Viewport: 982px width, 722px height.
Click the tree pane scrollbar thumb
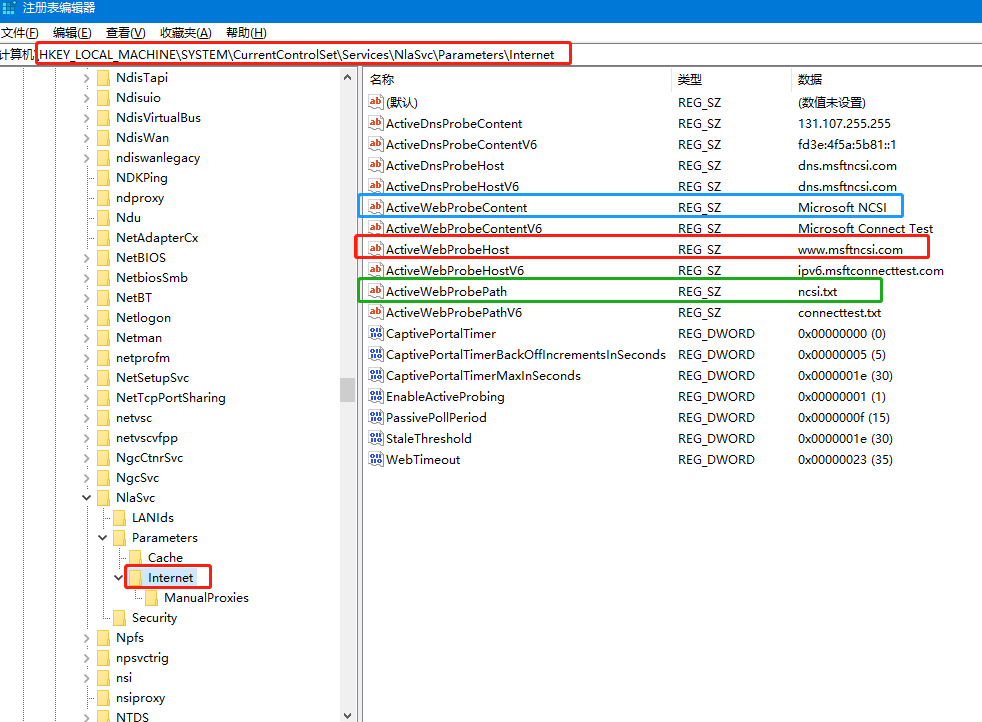point(348,389)
